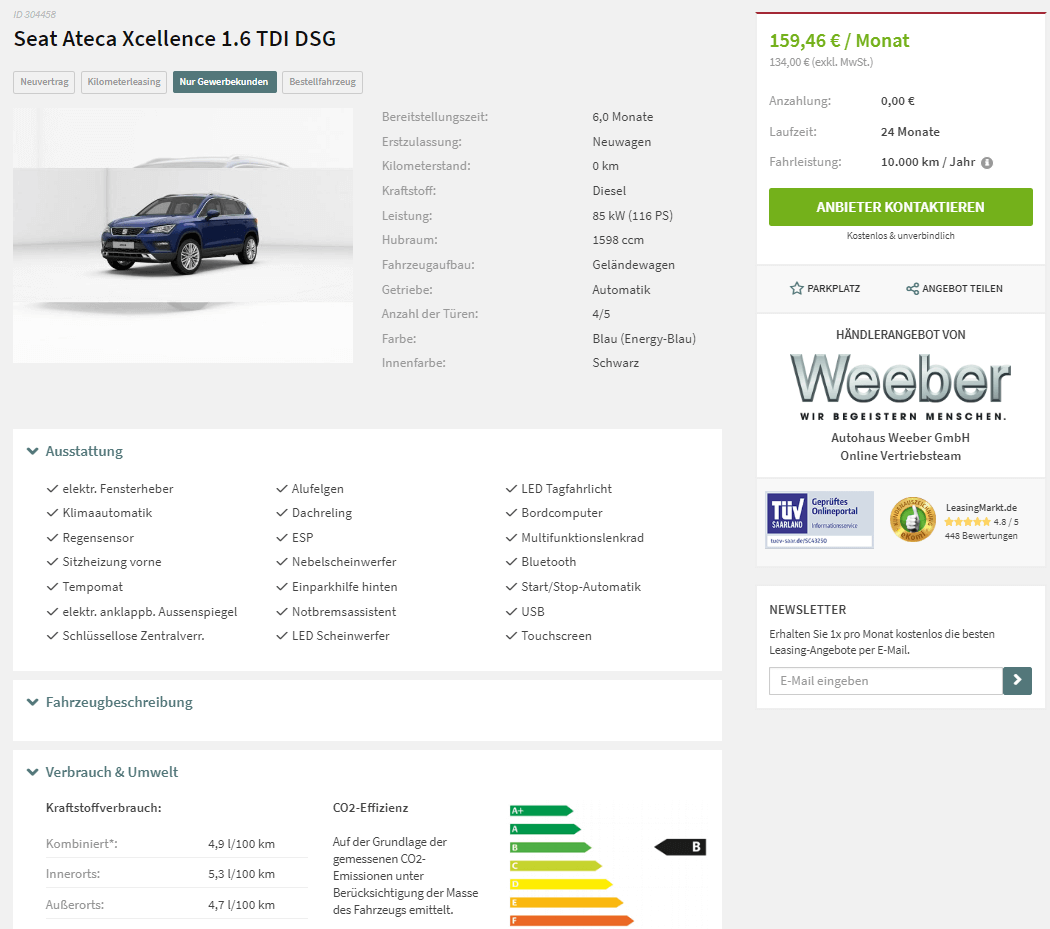Click the 85 kW (116 PS) power value

(x=633, y=216)
